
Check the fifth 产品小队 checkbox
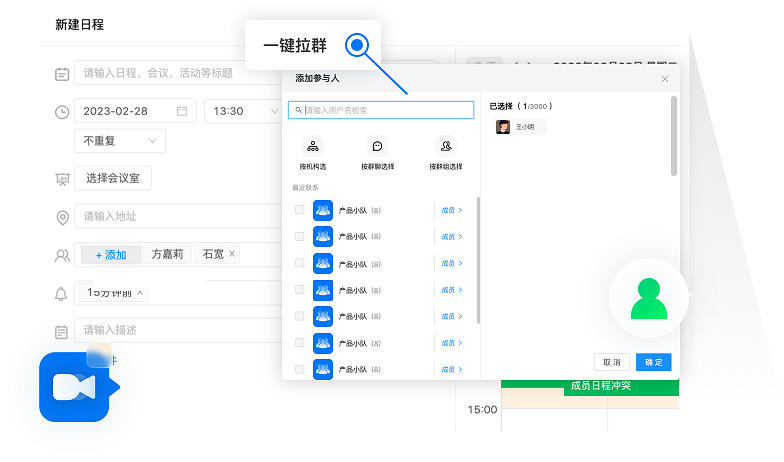pyautogui.click(x=300, y=316)
